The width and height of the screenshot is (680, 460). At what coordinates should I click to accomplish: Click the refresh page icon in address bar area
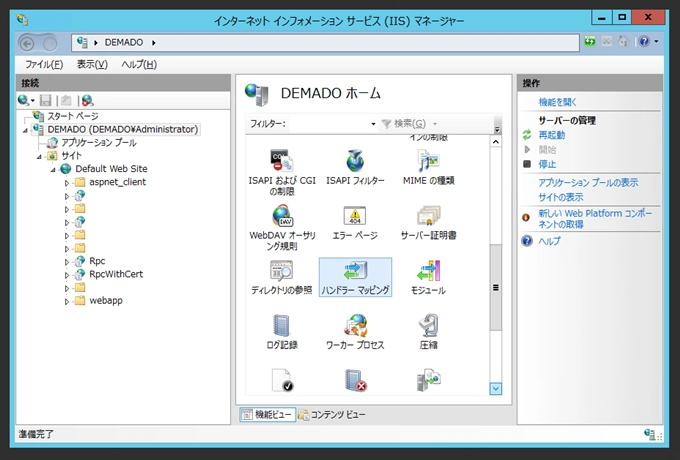point(589,42)
